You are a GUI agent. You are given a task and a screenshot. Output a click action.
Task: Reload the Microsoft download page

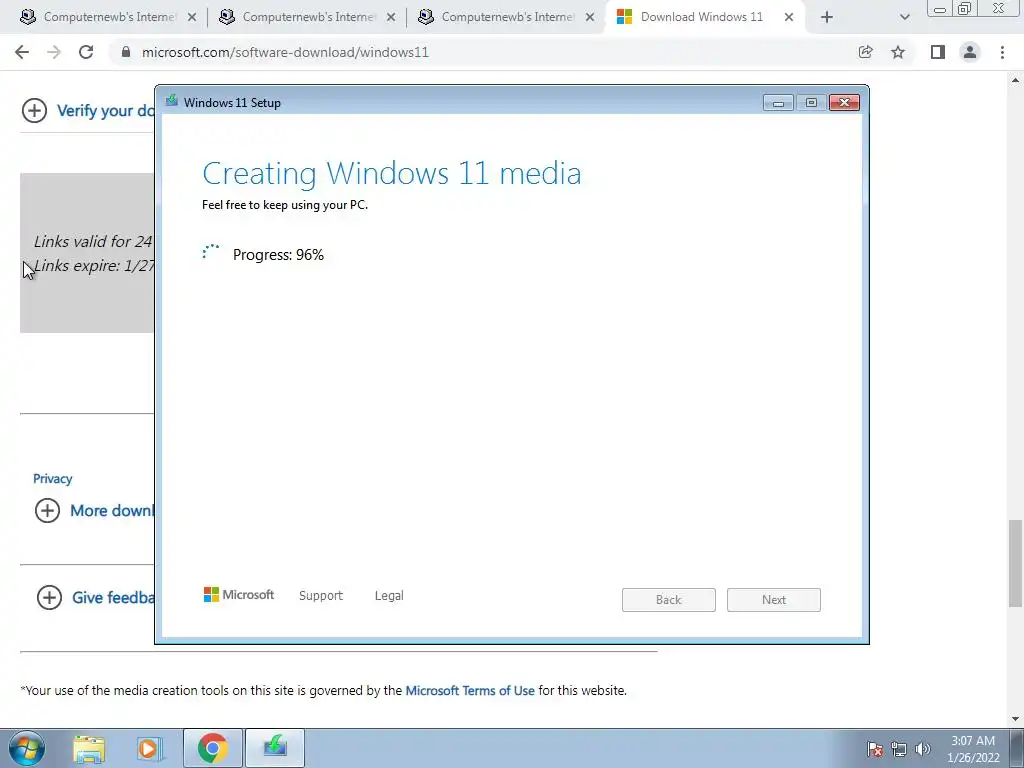pos(86,52)
